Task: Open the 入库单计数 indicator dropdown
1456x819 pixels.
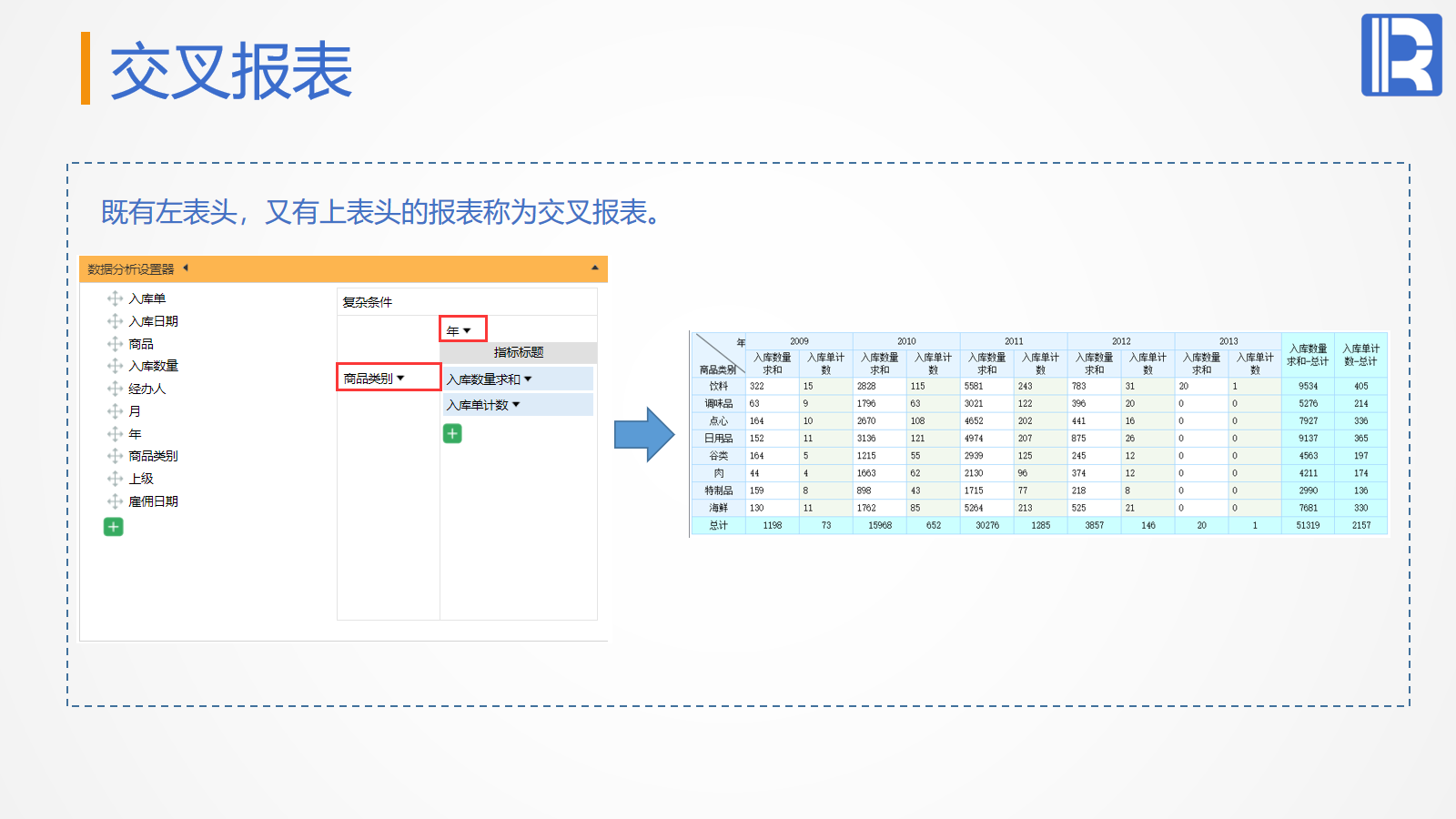Action: pyautogui.click(x=516, y=405)
